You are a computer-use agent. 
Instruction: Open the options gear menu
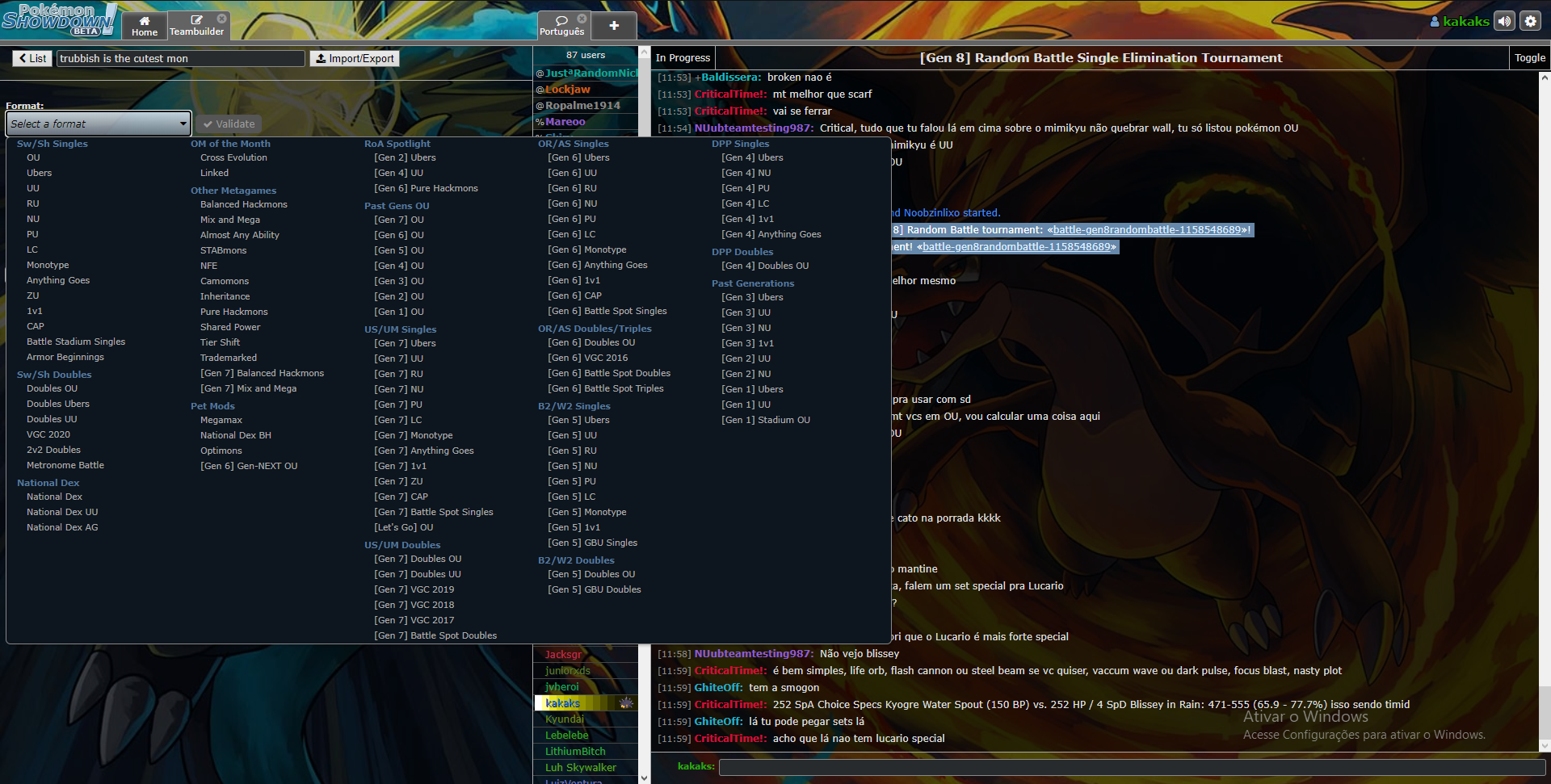point(1530,22)
